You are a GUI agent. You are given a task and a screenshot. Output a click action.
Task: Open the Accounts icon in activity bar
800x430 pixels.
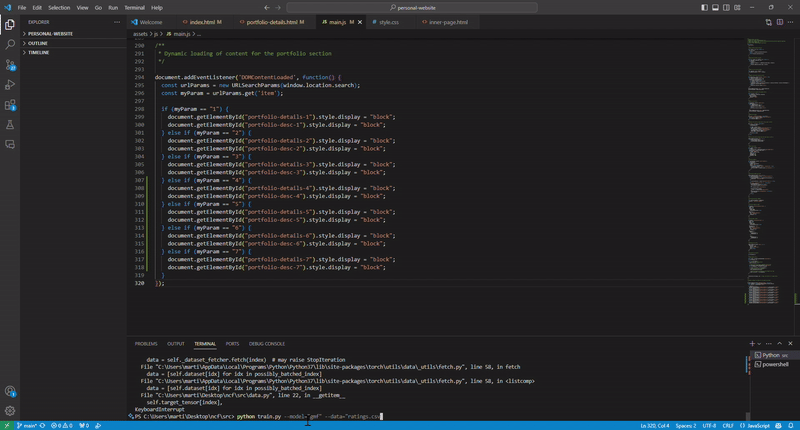point(10,390)
